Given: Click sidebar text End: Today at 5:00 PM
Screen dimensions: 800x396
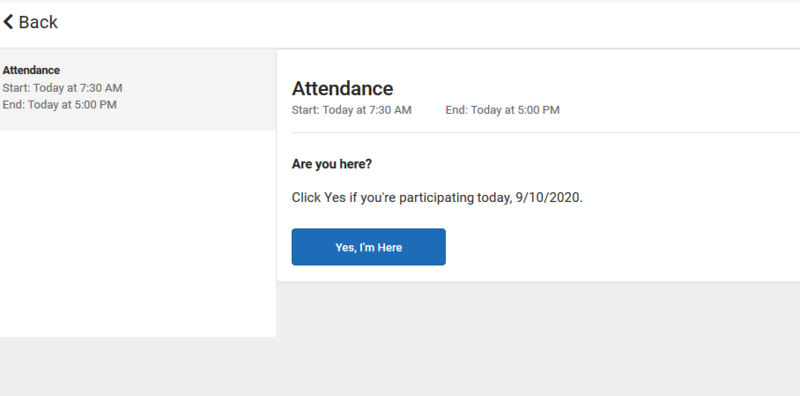Looking at the screenshot, I should coord(59,105).
